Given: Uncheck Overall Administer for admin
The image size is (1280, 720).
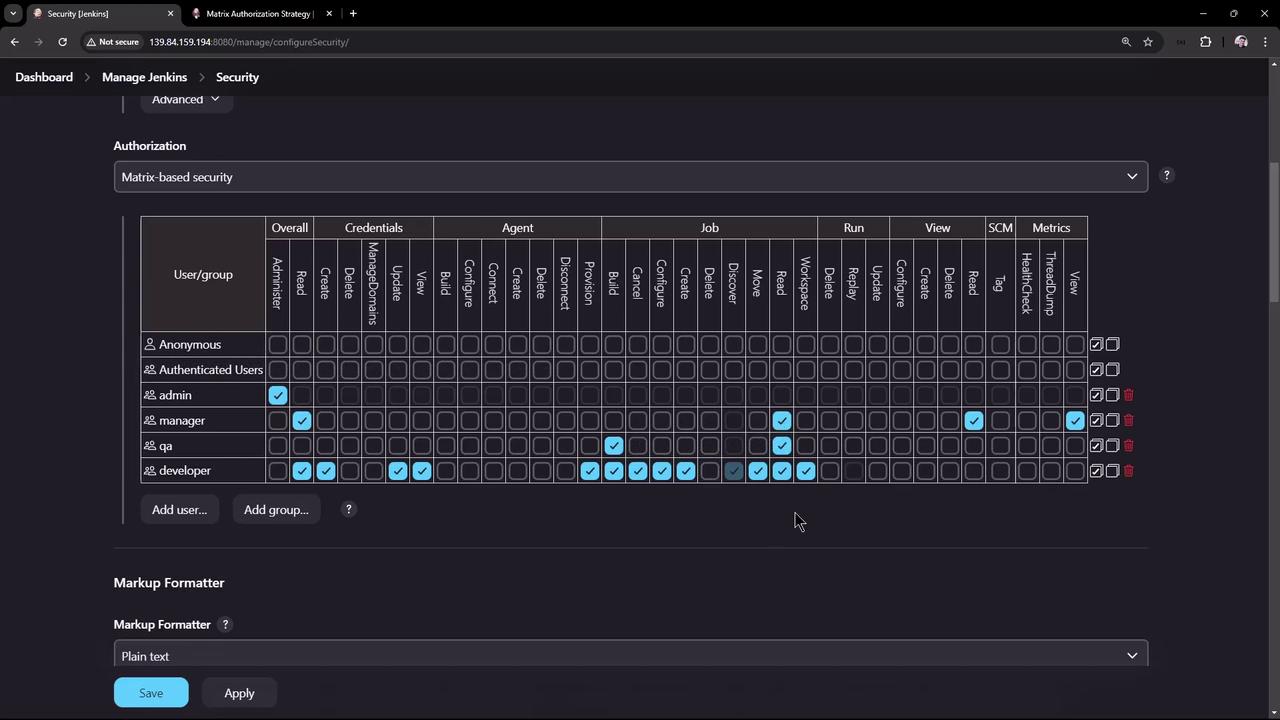Looking at the screenshot, I should click(x=278, y=395).
